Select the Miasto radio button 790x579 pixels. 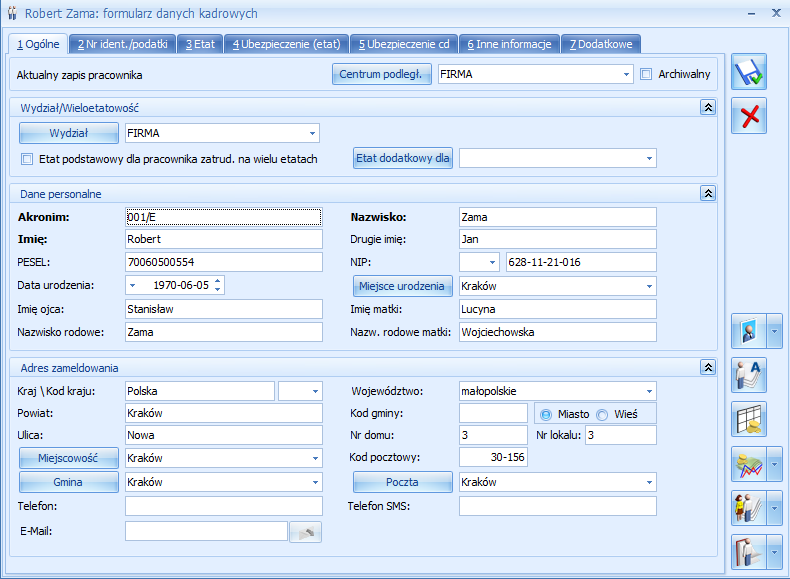pos(546,415)
